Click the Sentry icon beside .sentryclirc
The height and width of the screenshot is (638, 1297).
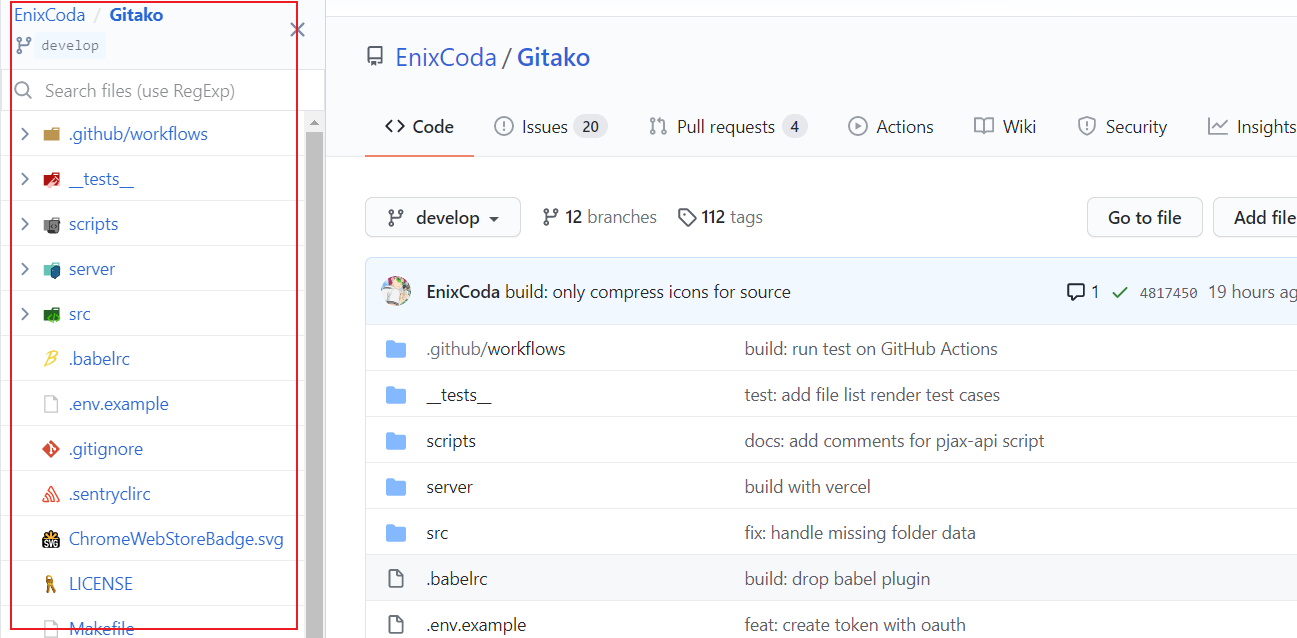tap(51, 494)
